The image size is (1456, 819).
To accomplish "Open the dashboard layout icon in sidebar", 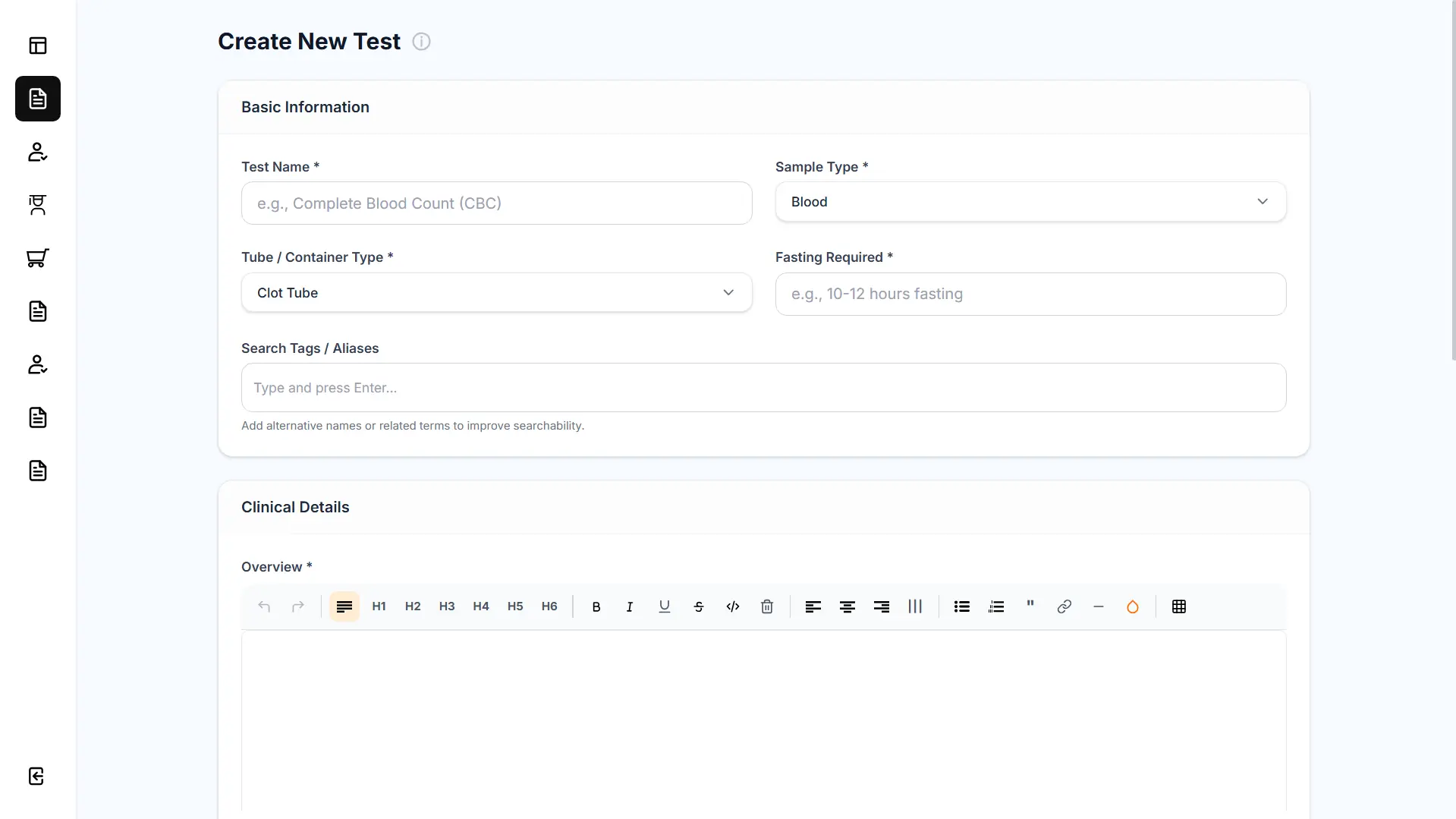I will click(38, 46).
